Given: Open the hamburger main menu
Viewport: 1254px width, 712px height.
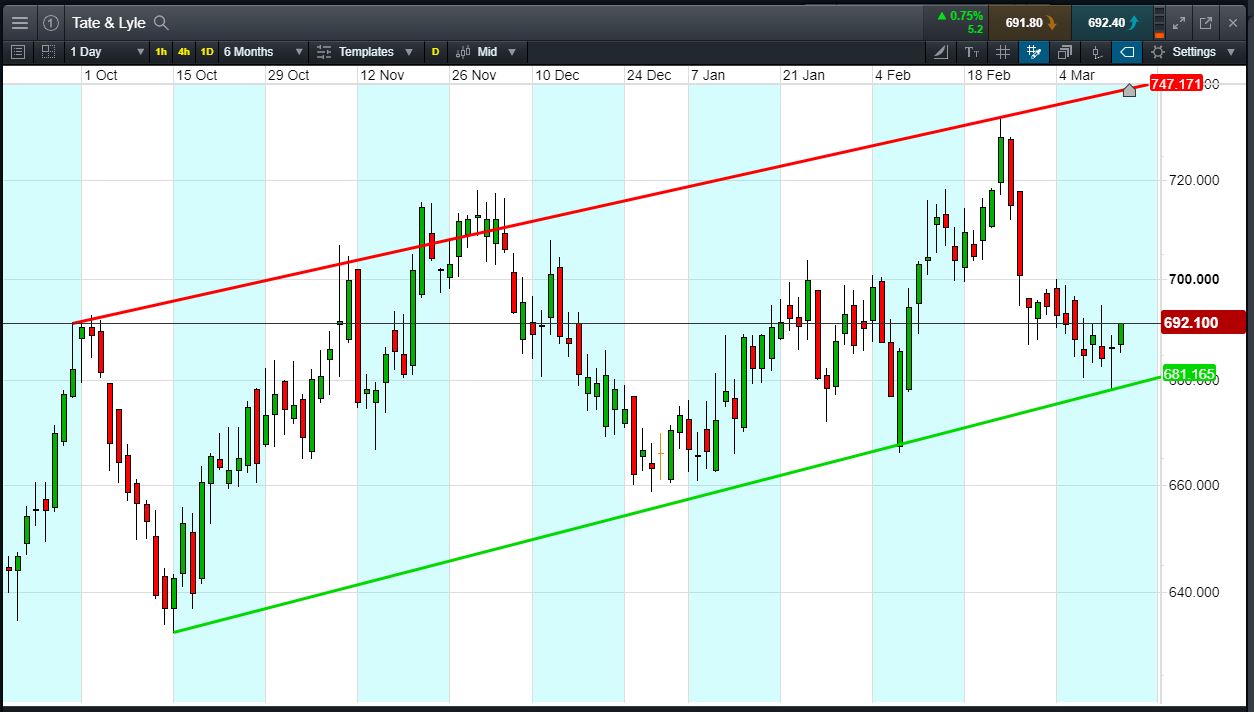Looking at the screenshot, I should point(19,22).
